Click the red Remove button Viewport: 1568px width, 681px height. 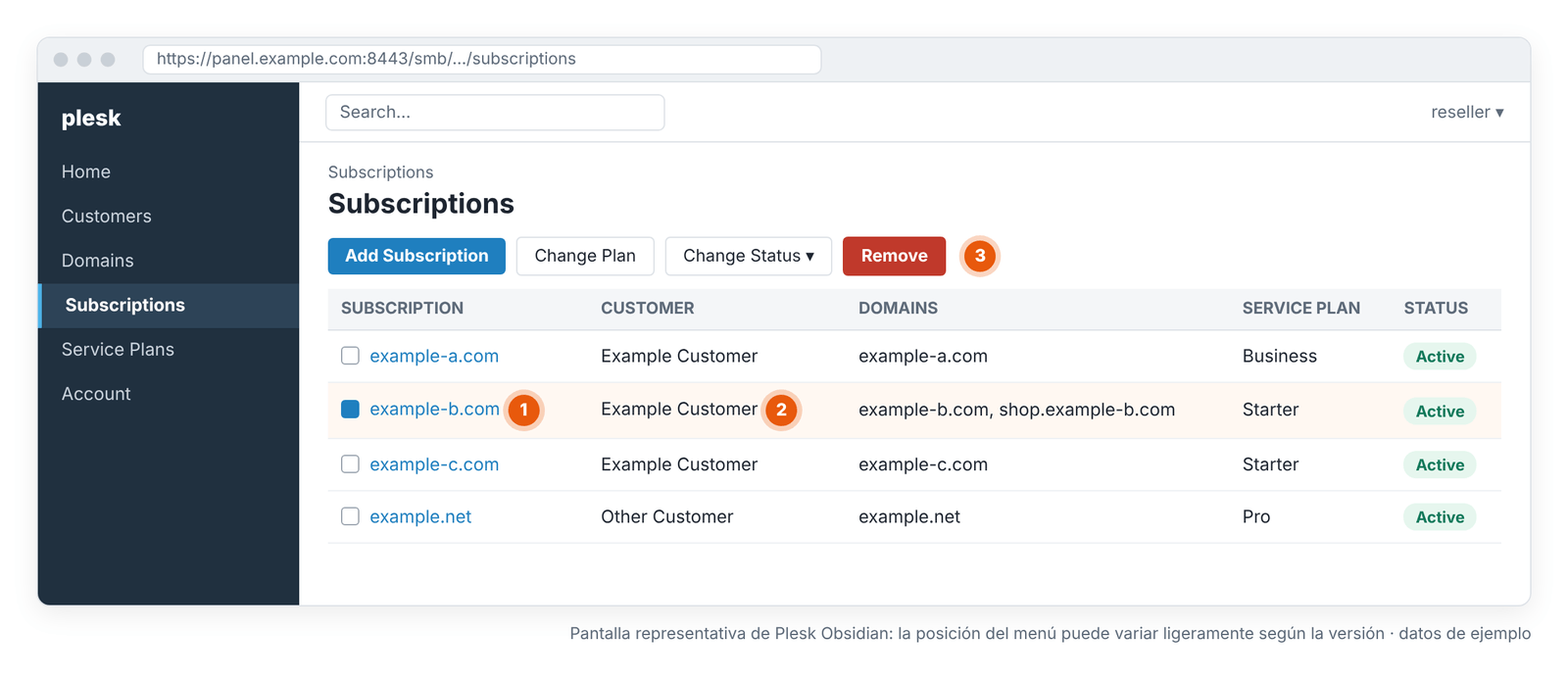coord(894,256)
